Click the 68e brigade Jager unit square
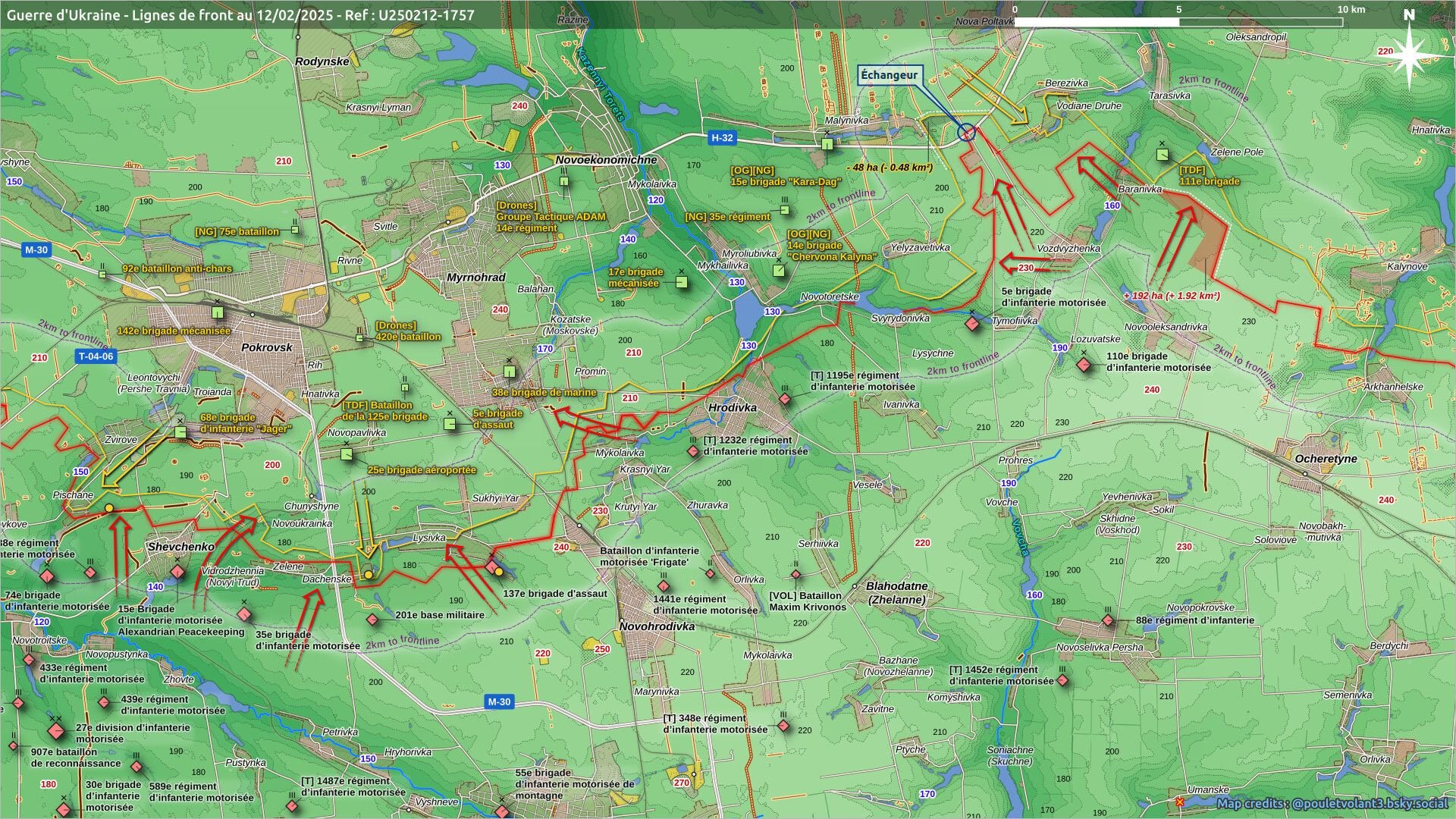Viewport: 1456px width, 819px height. [180, 432]
